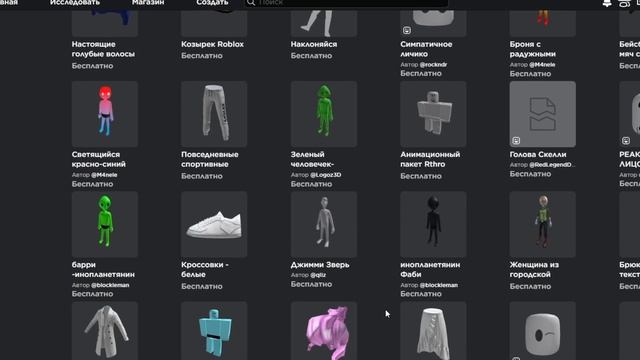The width and height of the screenshot is (640, 360).
Task: Select the барри-инопланетянин green alien thumbnail
Action: click(x=105, y=224)
